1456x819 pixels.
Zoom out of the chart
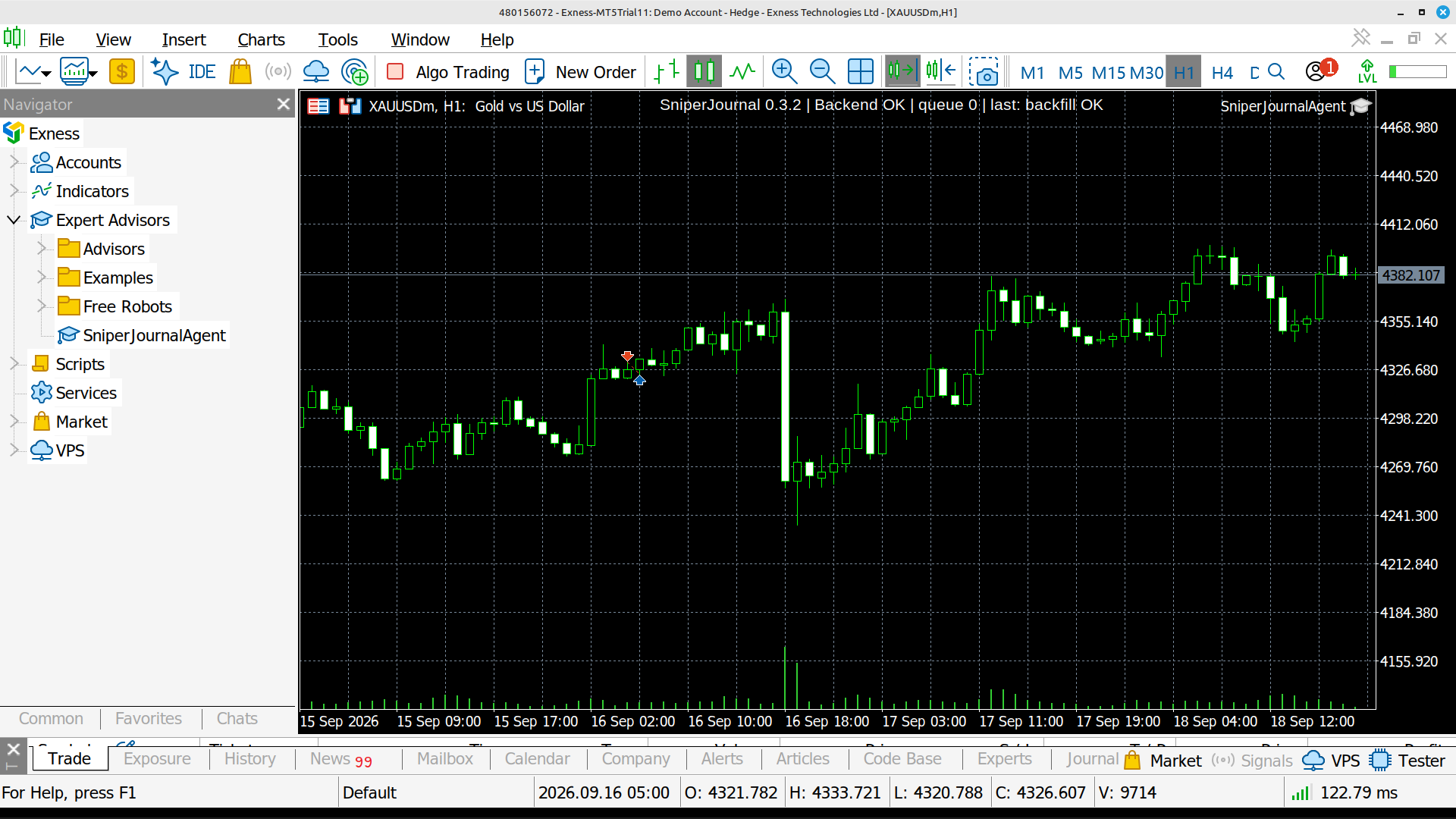pos(822,72)
